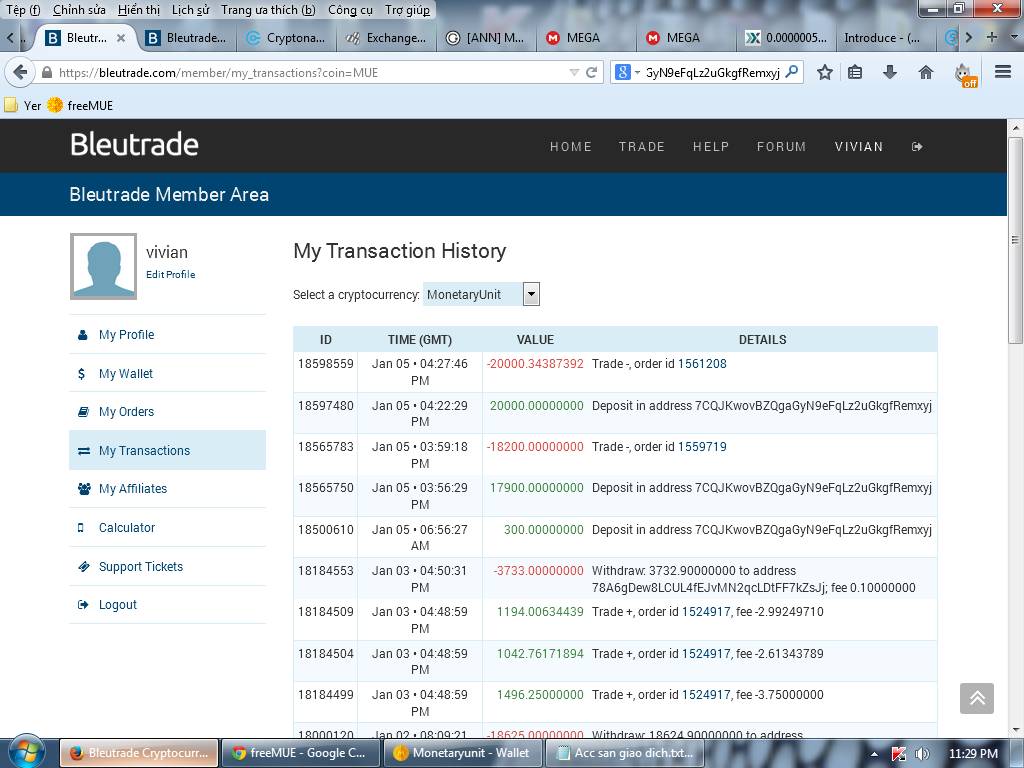1024x768 pixels.
Task: Click TRADE in the site navigation
Action: click(x=642, y=147)
